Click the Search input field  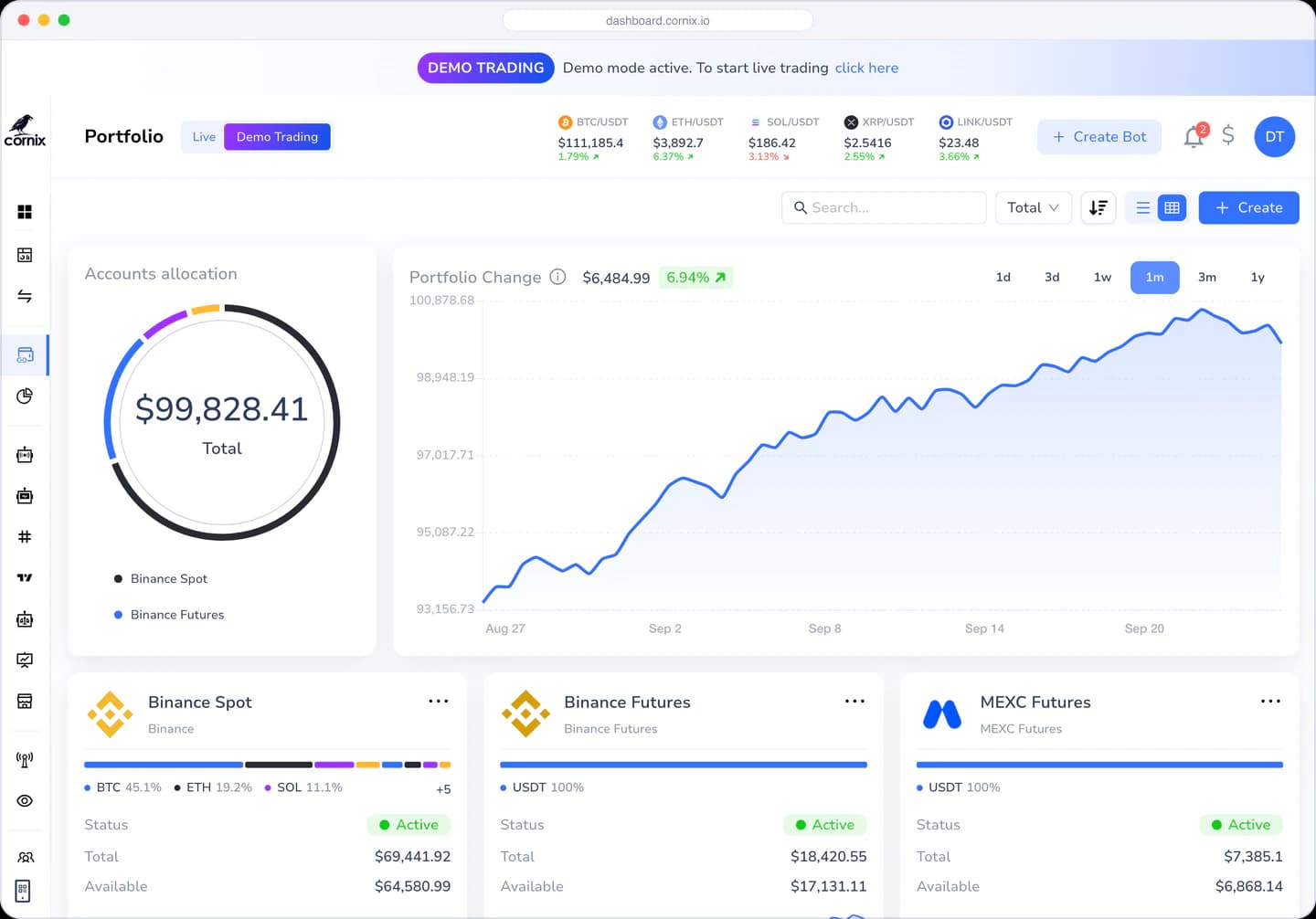click(884, 207)
